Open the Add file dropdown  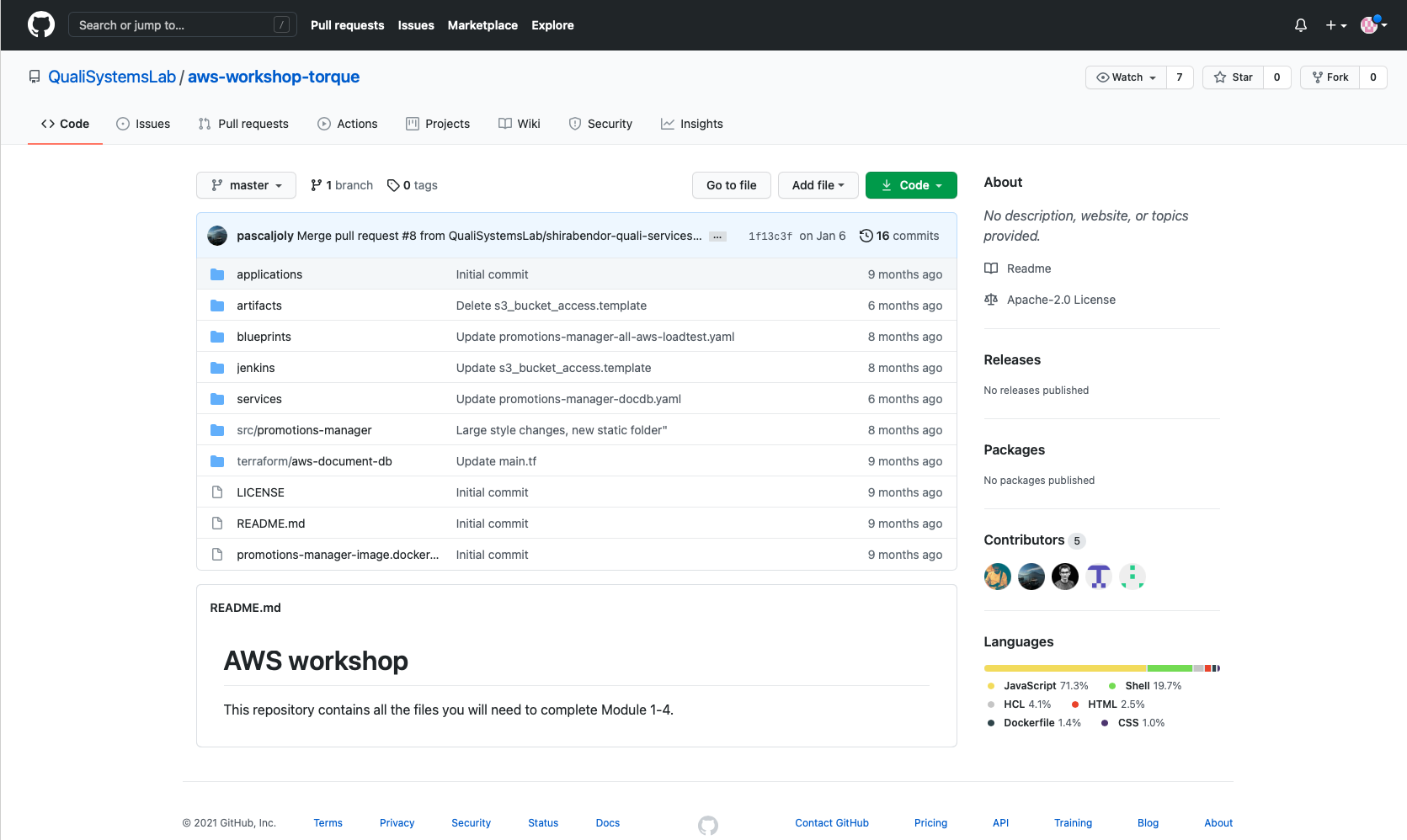pos(818,185)
